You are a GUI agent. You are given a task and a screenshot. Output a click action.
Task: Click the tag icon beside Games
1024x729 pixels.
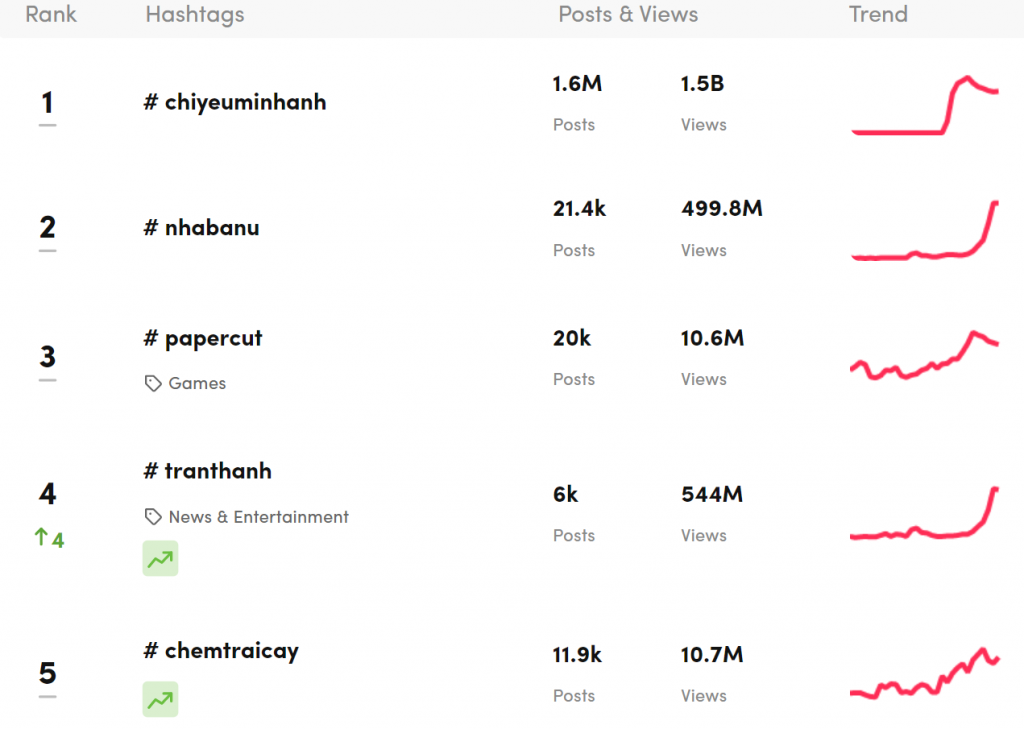pos(153,383)
